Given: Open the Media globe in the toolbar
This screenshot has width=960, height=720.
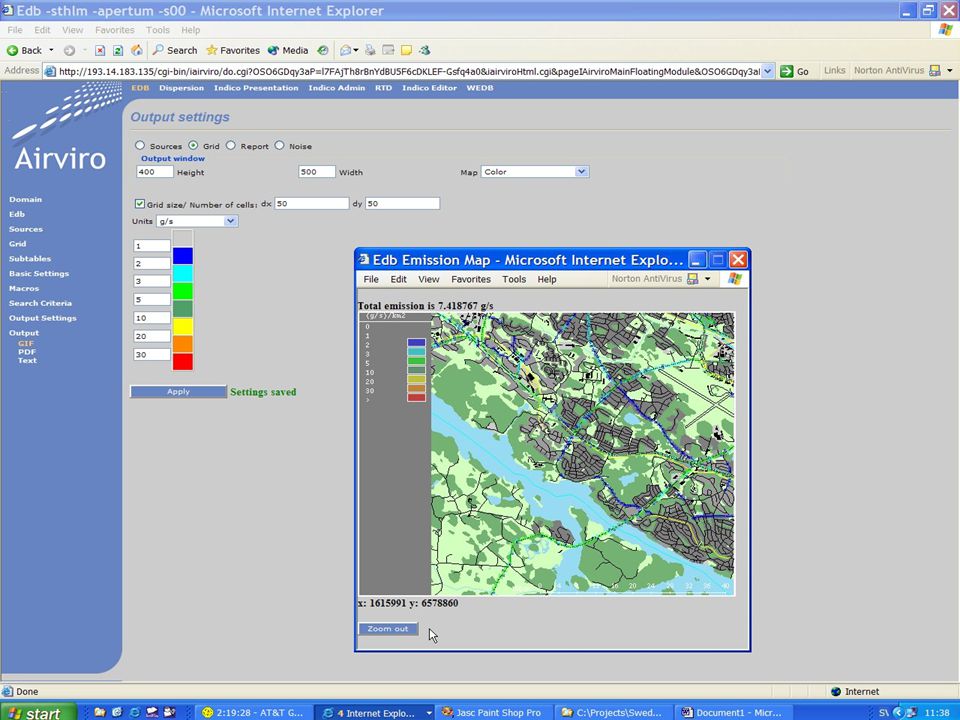Looking at the screenshot, I should (x=273, y=50).
